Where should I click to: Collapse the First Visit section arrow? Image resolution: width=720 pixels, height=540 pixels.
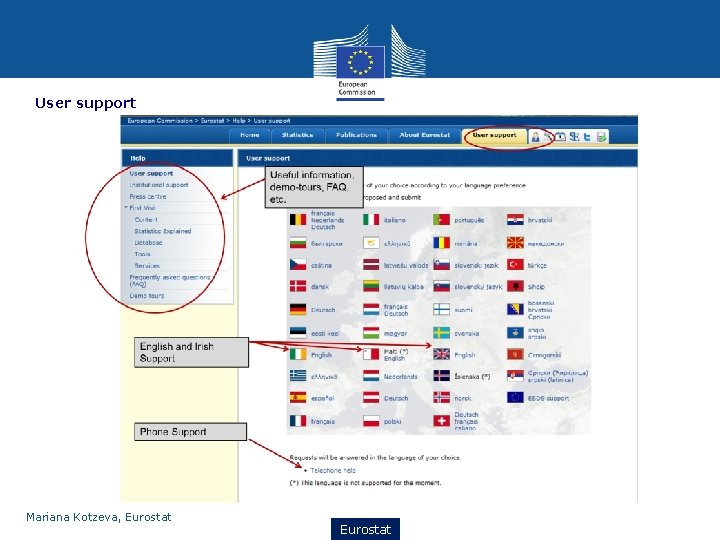click(125, 208)
